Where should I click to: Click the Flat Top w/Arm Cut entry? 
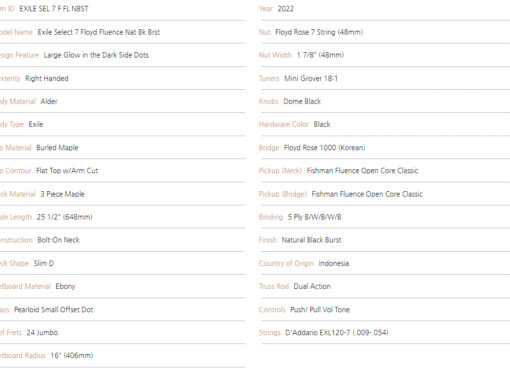tap(67, 171)
